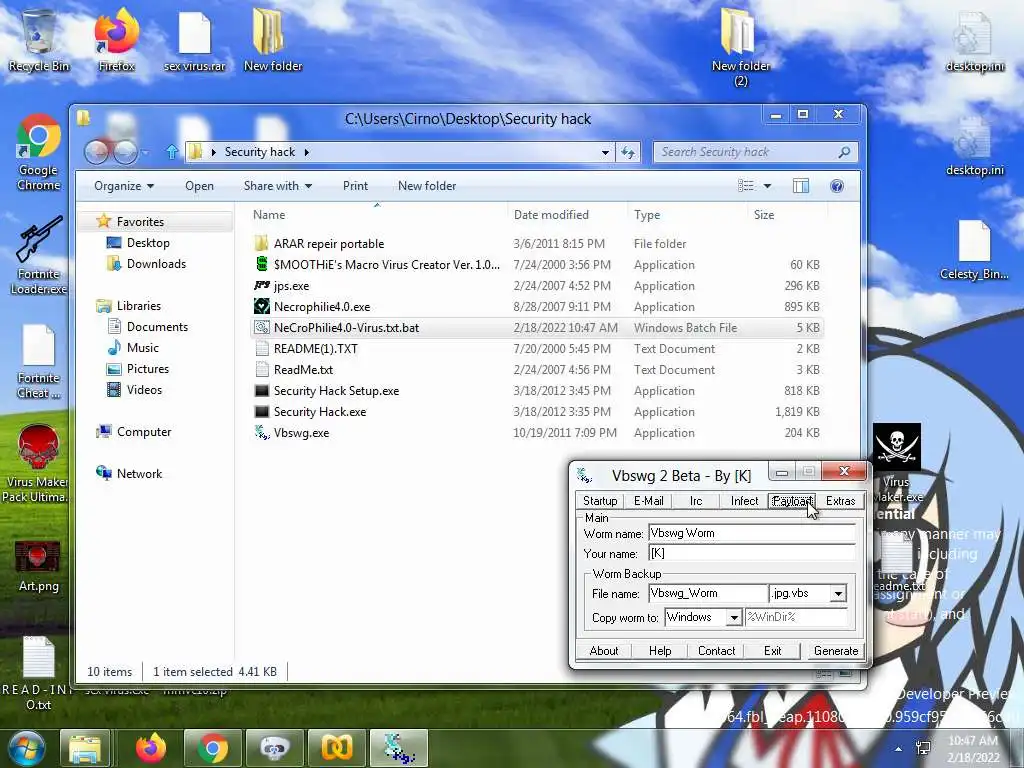Toggle the preview pane icon in Explorer
1024x768 pixels.
coord(801,186)
